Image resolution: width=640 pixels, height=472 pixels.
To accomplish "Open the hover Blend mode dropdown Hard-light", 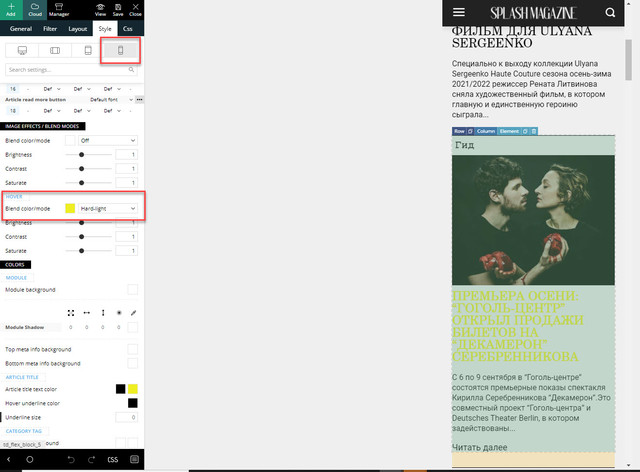I will coord(108,209).
